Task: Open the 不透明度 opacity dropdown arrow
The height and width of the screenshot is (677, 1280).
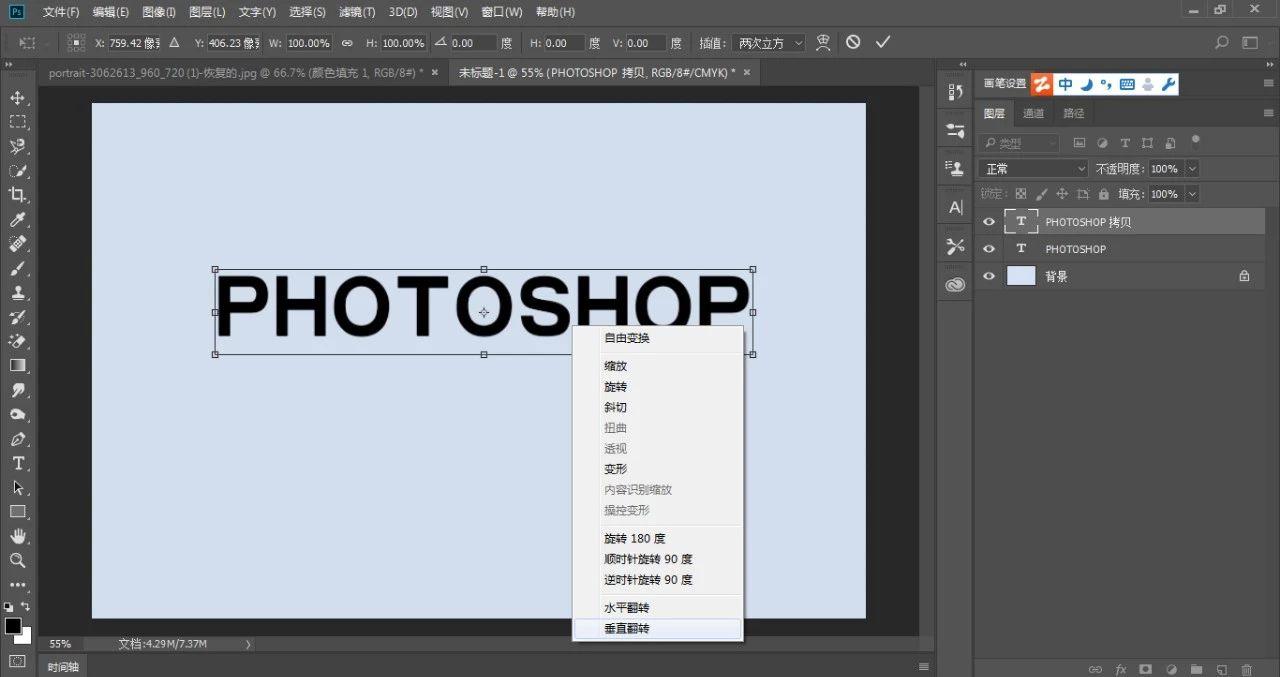Action: [1191, 169]
